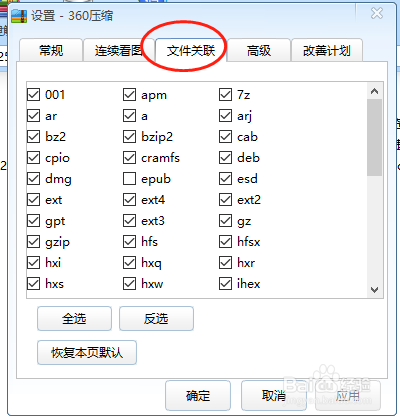Screen dimensions: 400x418
Task: Disable the hxr file type
Action: 226,263
